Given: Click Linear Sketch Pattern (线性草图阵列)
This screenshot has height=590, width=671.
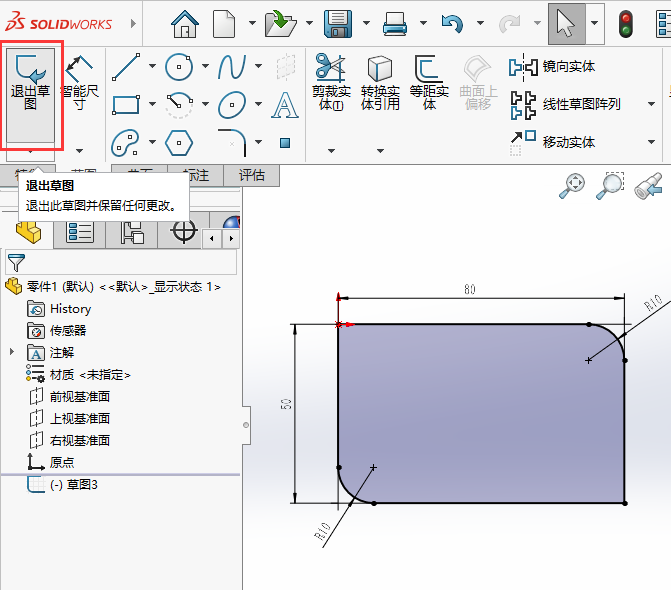Looking at the screenshot, I should point(565,104).
